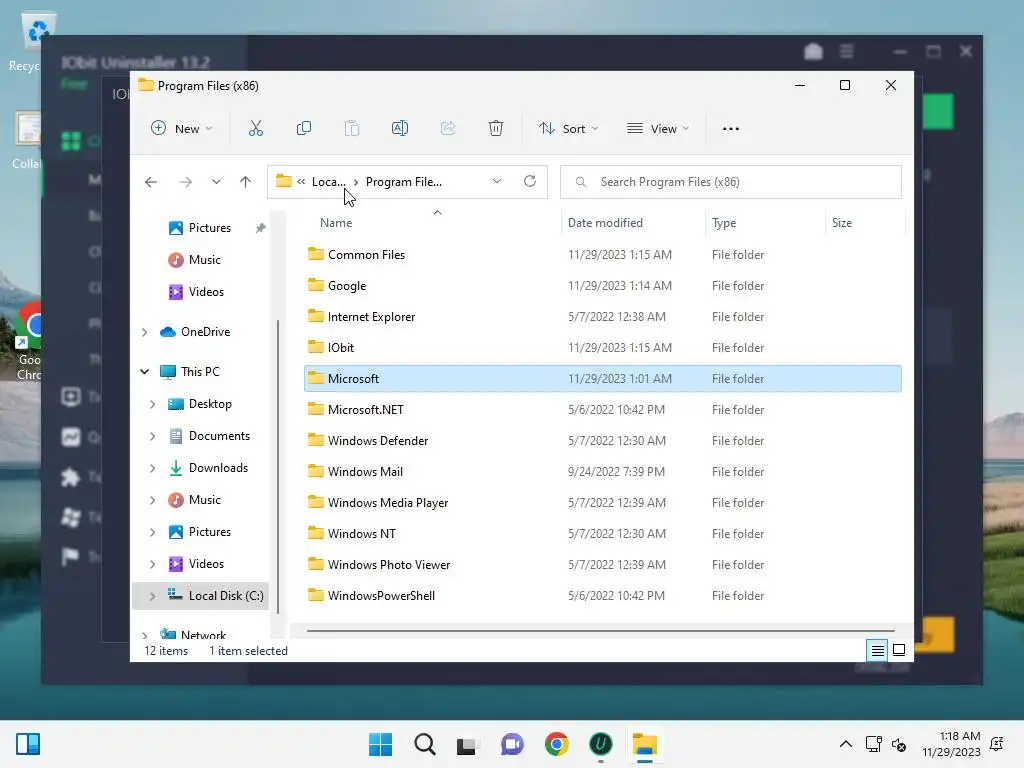
Task: Select Local Disk (C:) in navigation pane
Action: [201, 596]
